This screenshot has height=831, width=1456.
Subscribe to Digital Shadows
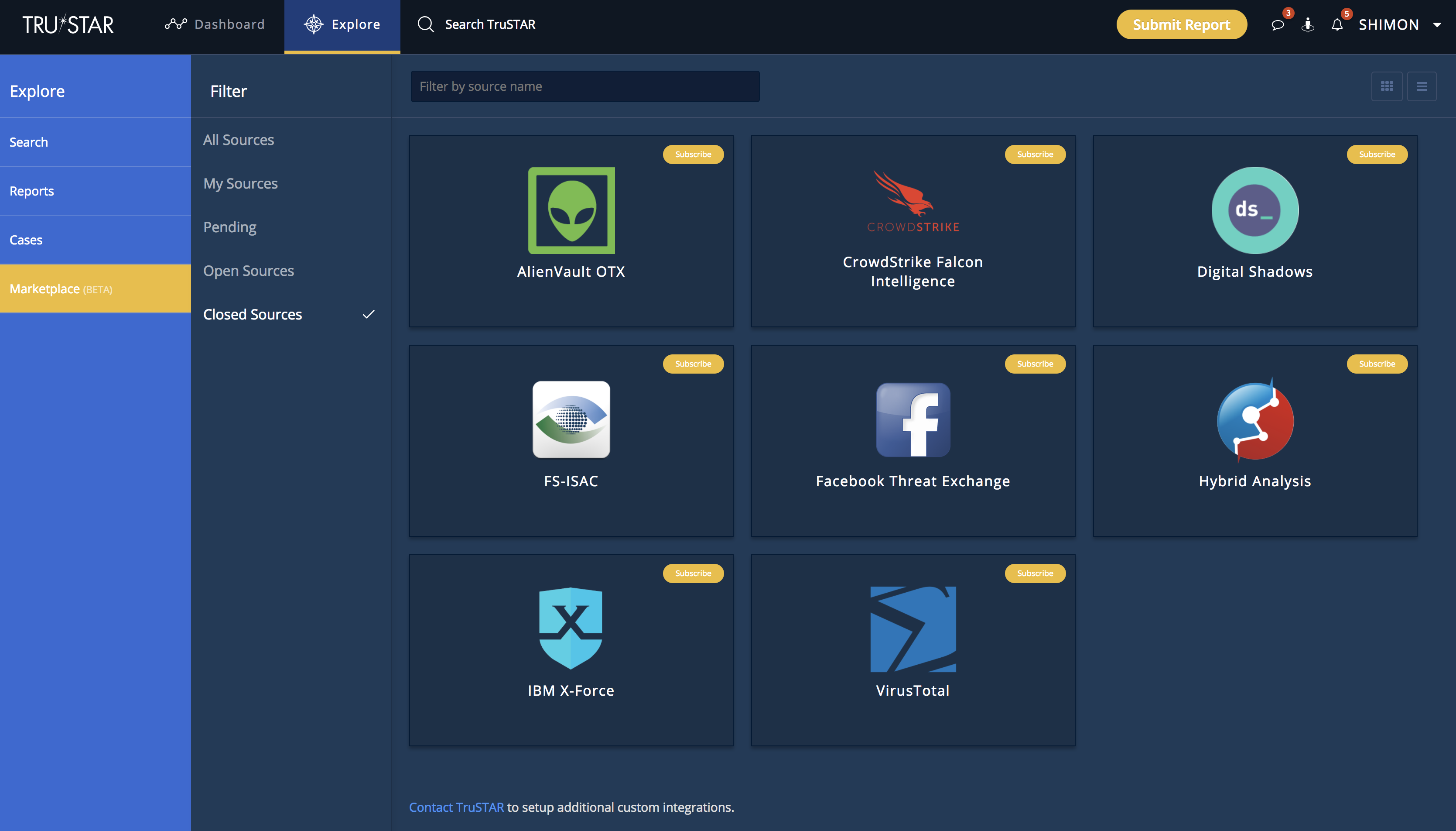(x=1377, y=154)
